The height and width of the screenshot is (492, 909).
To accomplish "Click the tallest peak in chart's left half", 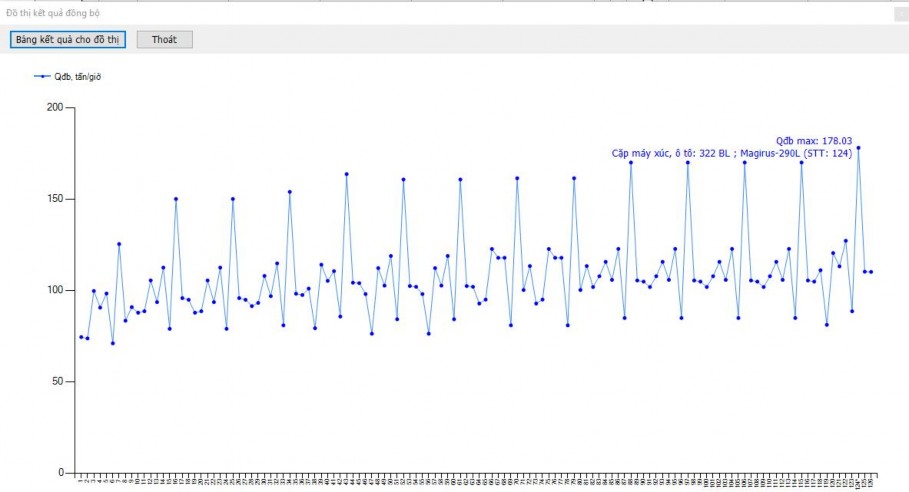I will click(346, 174).
